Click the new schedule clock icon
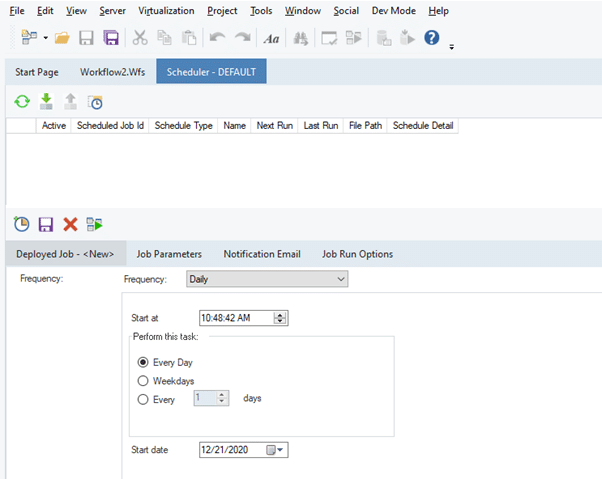 point(22,225)
